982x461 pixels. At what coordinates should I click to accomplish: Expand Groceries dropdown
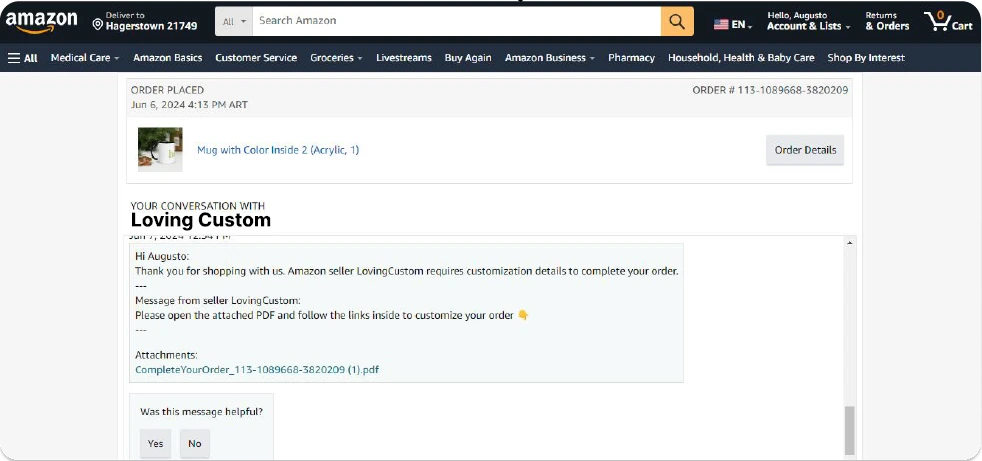point(336,58)
